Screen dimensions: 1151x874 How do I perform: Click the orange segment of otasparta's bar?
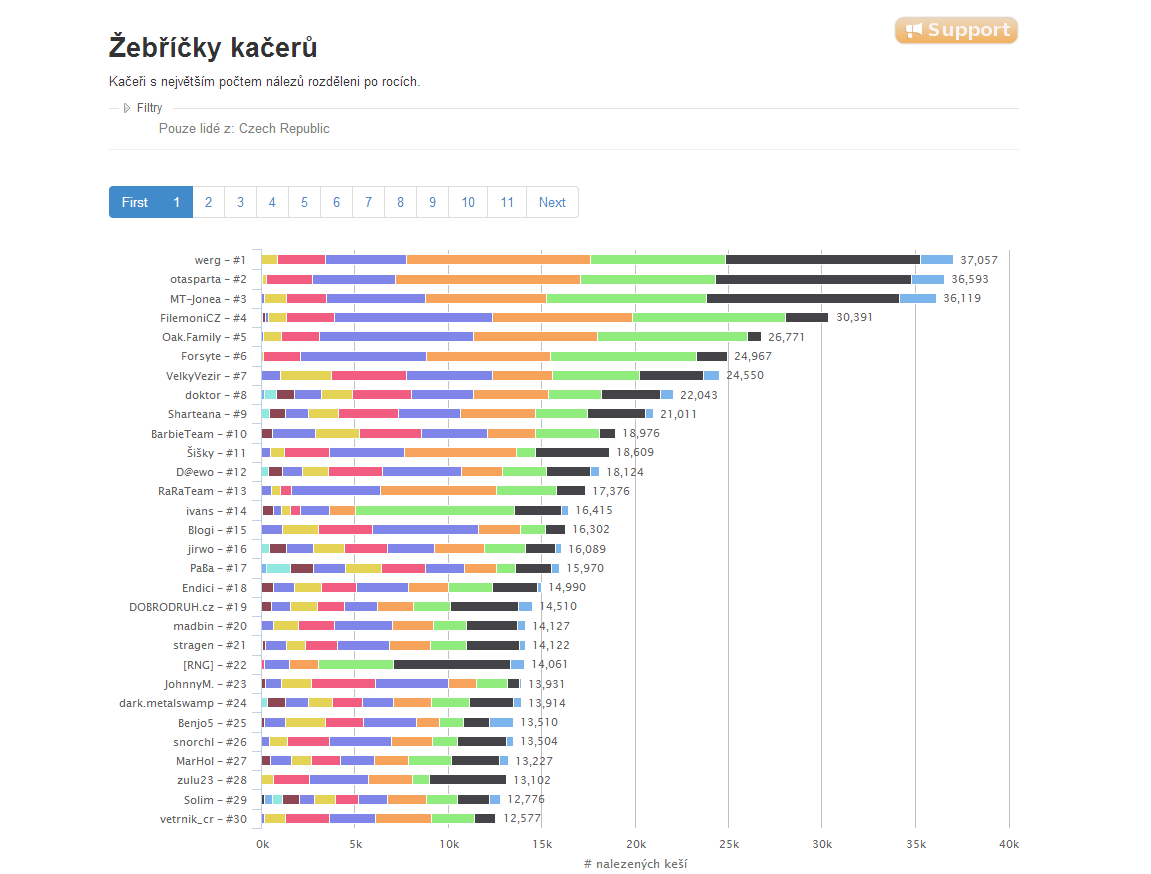(487, 280)
